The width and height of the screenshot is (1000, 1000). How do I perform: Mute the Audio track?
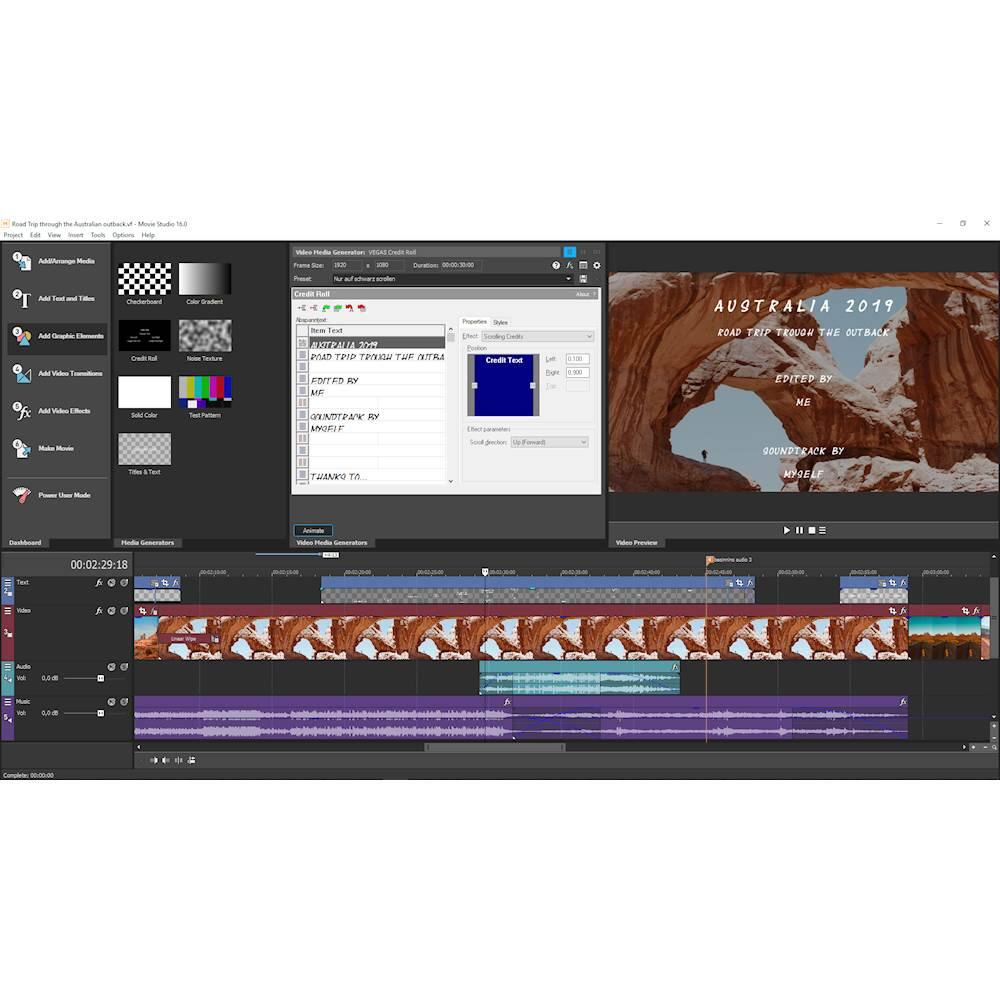[111, 666]
